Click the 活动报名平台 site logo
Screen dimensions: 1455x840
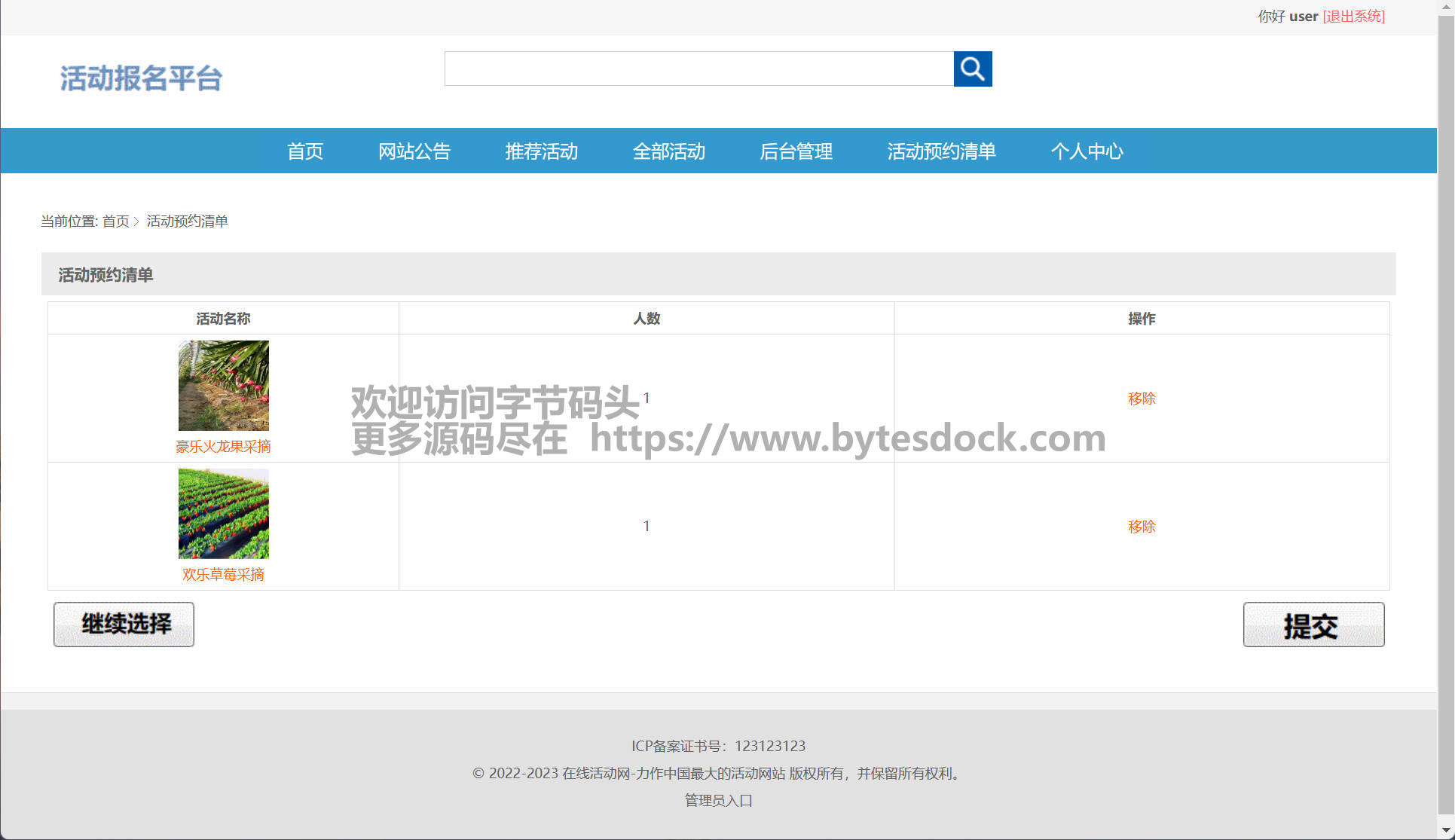[141, 78]
